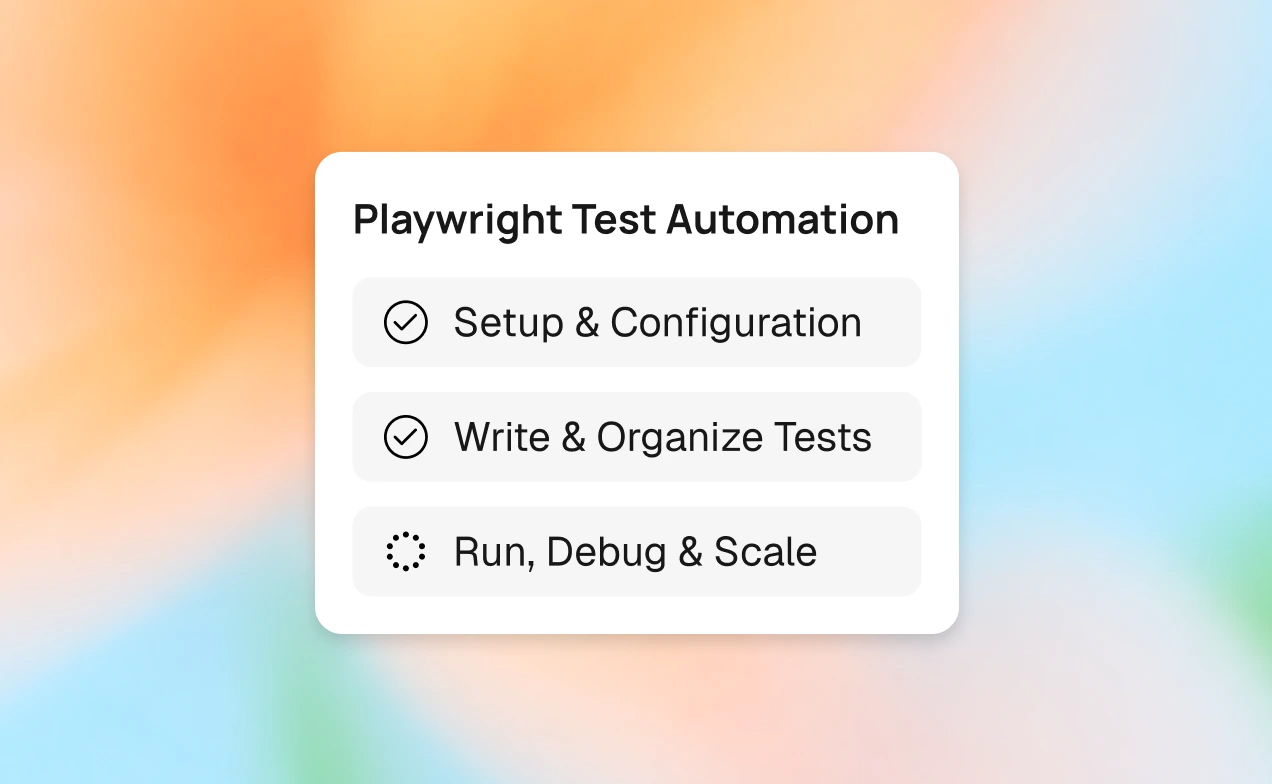Uncheck the Write & Organize Tests step
Viewport: 1272px width, 784px height.
pos(406,437)
